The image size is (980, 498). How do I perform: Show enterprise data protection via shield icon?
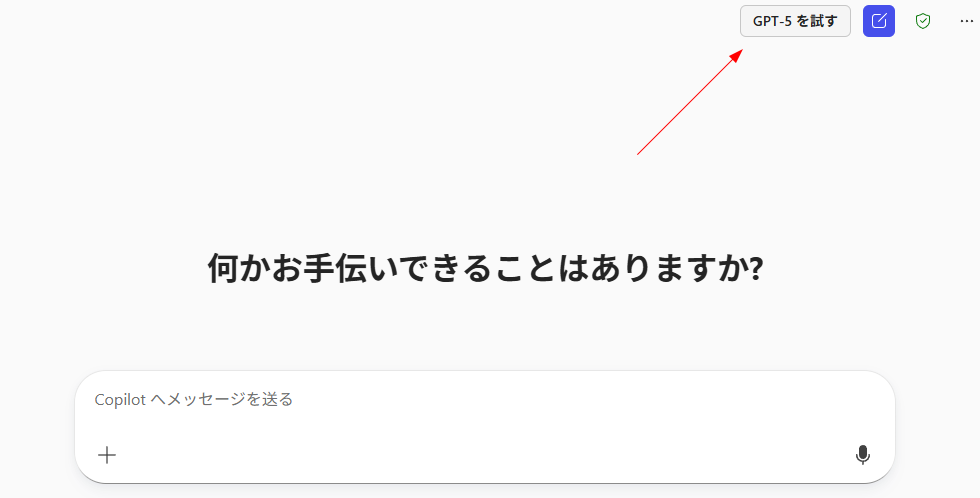pos(922,21)
